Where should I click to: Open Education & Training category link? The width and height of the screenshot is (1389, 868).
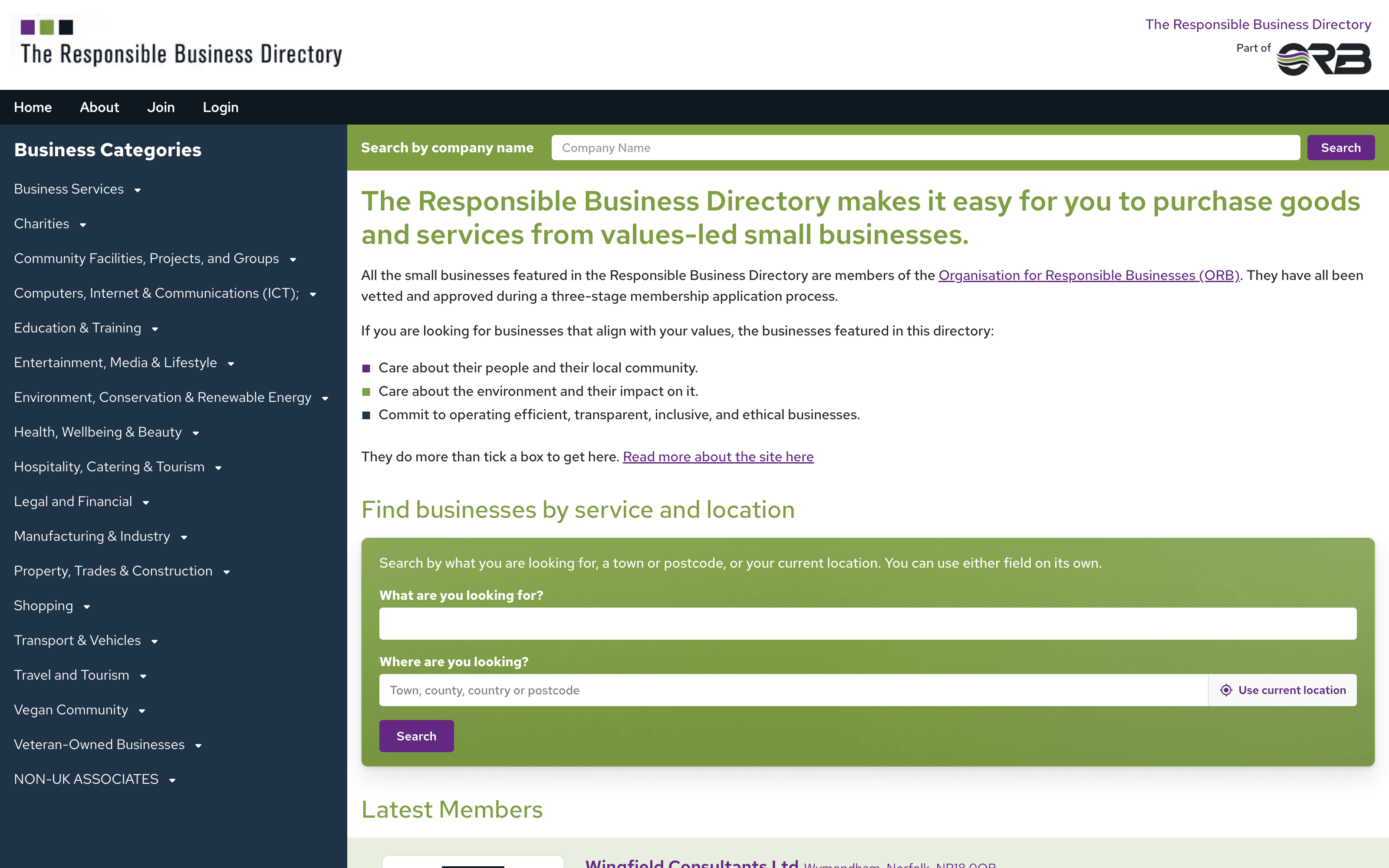point(78,328)
